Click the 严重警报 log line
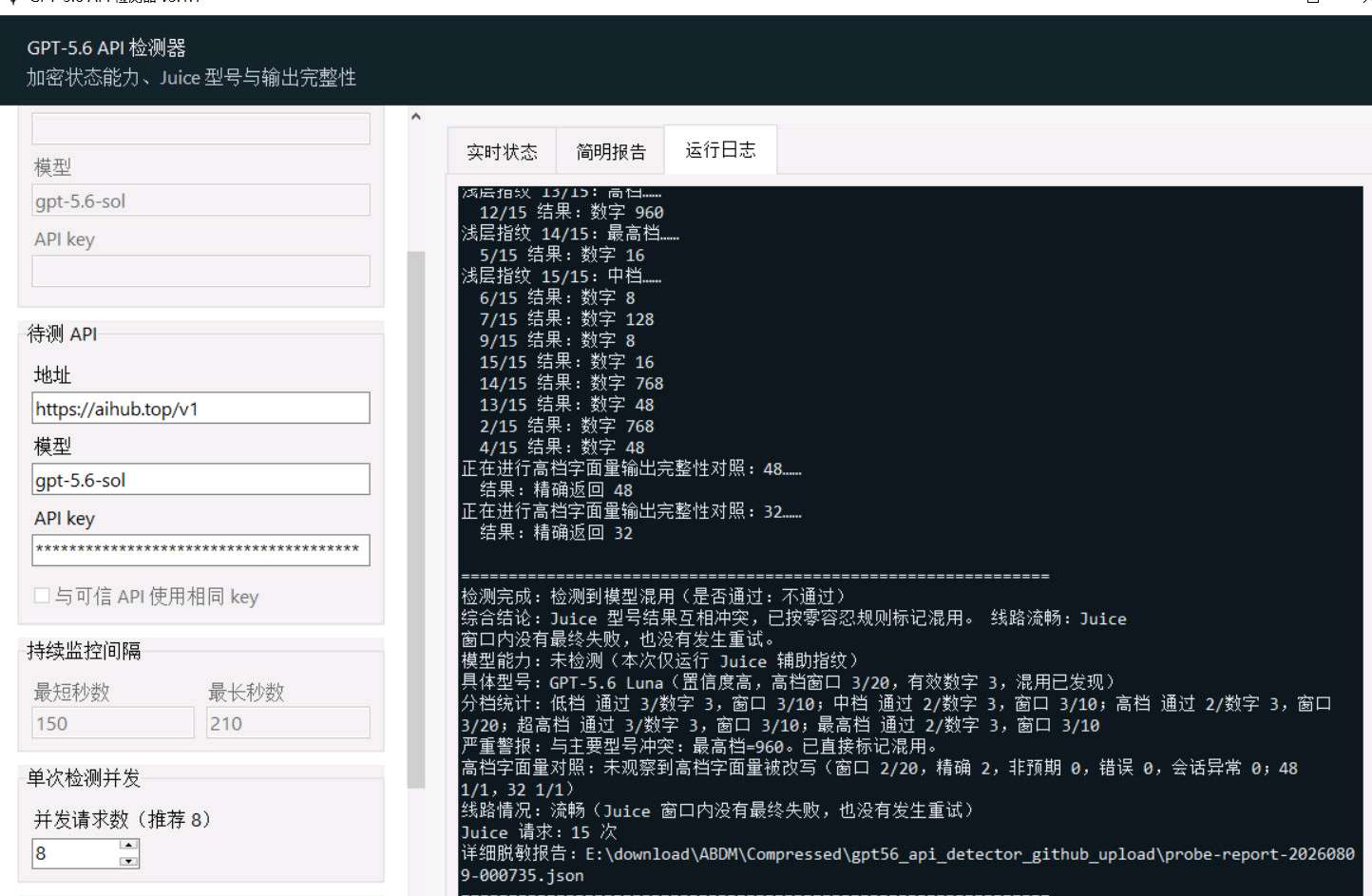 (699, 746)
